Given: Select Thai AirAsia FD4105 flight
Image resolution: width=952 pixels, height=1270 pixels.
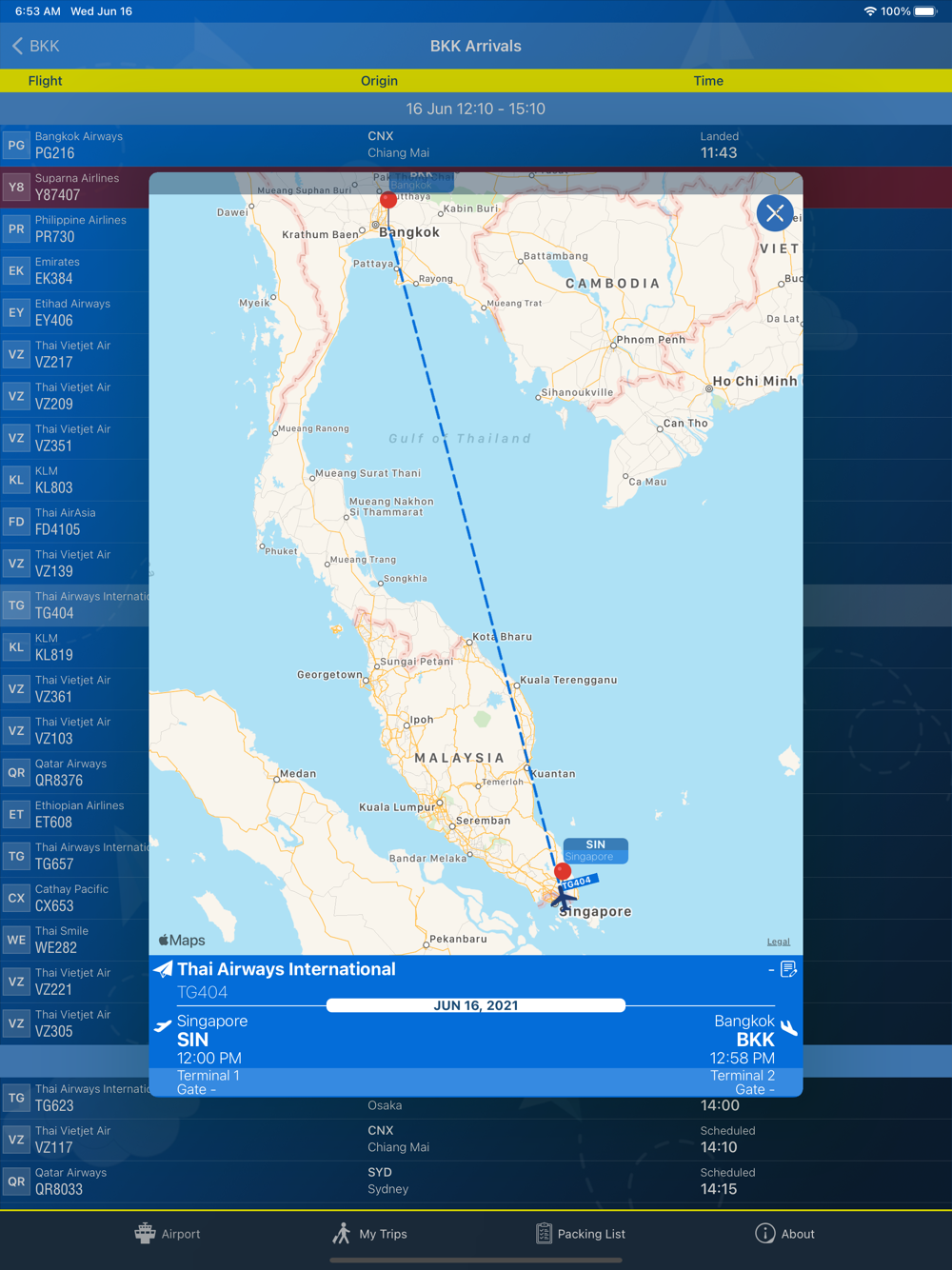Looking at the screenshot, I should click(74, 523).
